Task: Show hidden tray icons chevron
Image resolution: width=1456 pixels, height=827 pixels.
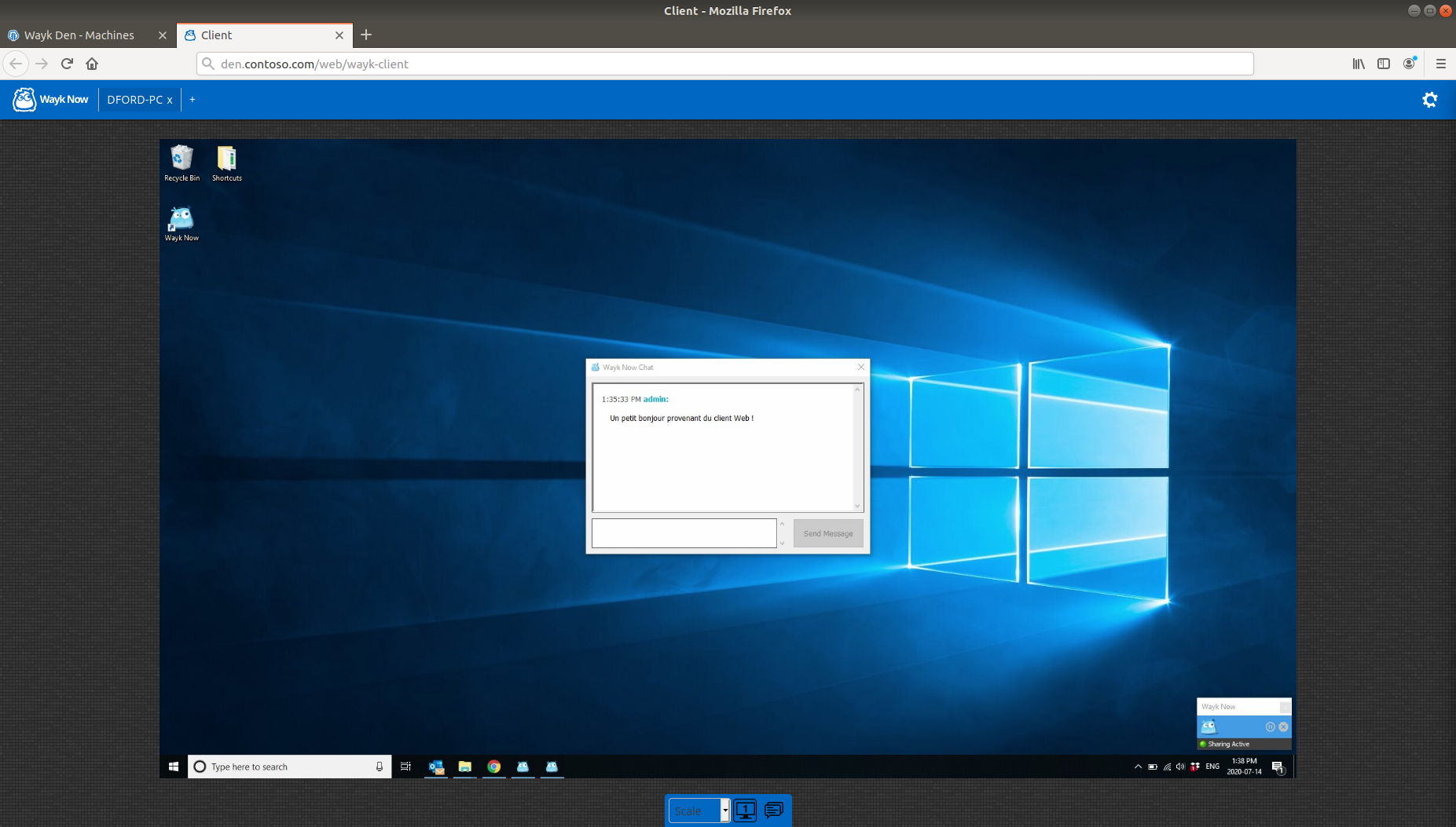Action: (1138, 767)
